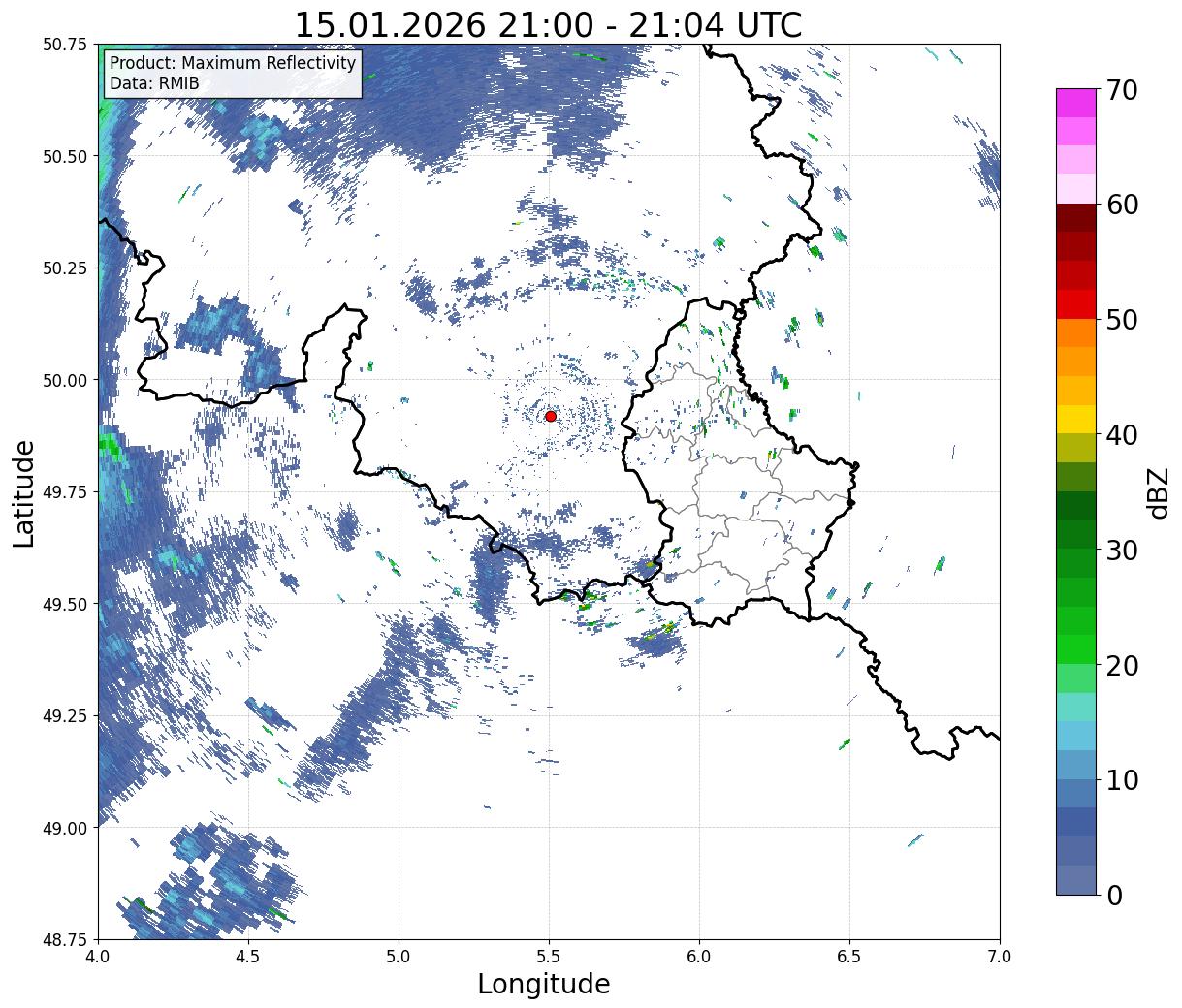Image resolution: width=1182 pixels, height=1008 pixels.
Task: Click the latitude tick label 50.00
Action: point(65,380)
